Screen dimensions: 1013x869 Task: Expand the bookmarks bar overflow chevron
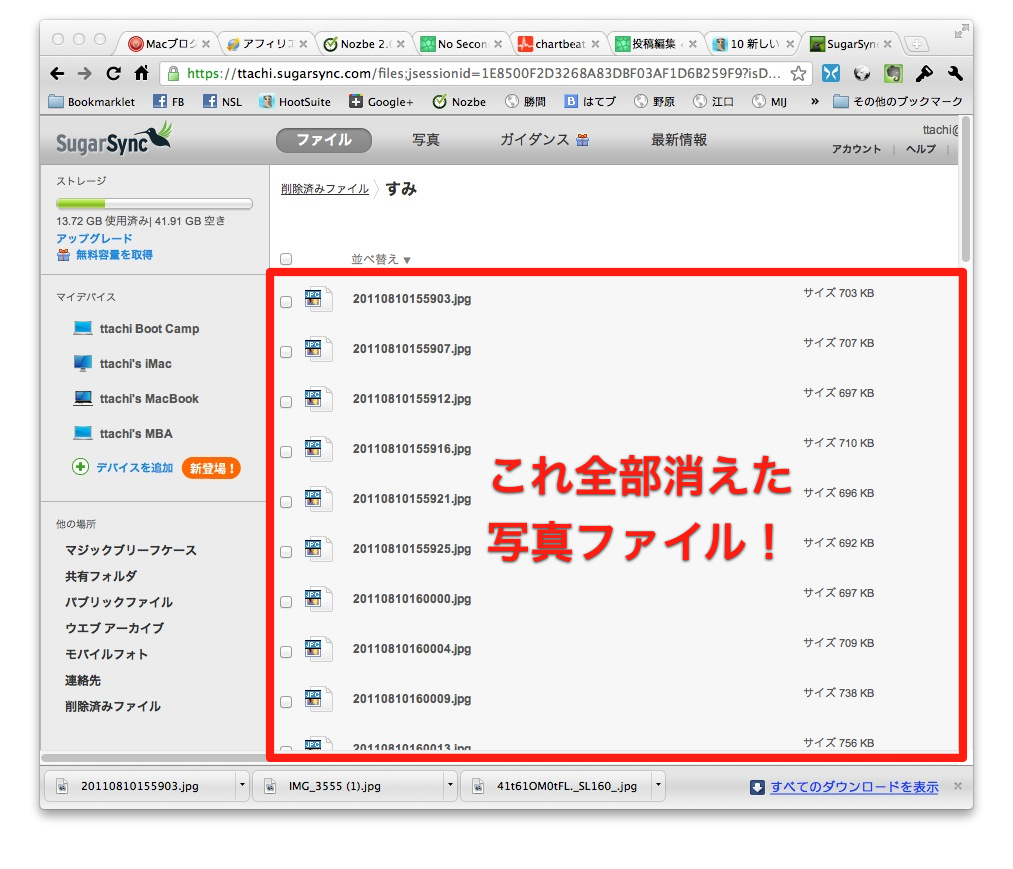coord(815,101)
